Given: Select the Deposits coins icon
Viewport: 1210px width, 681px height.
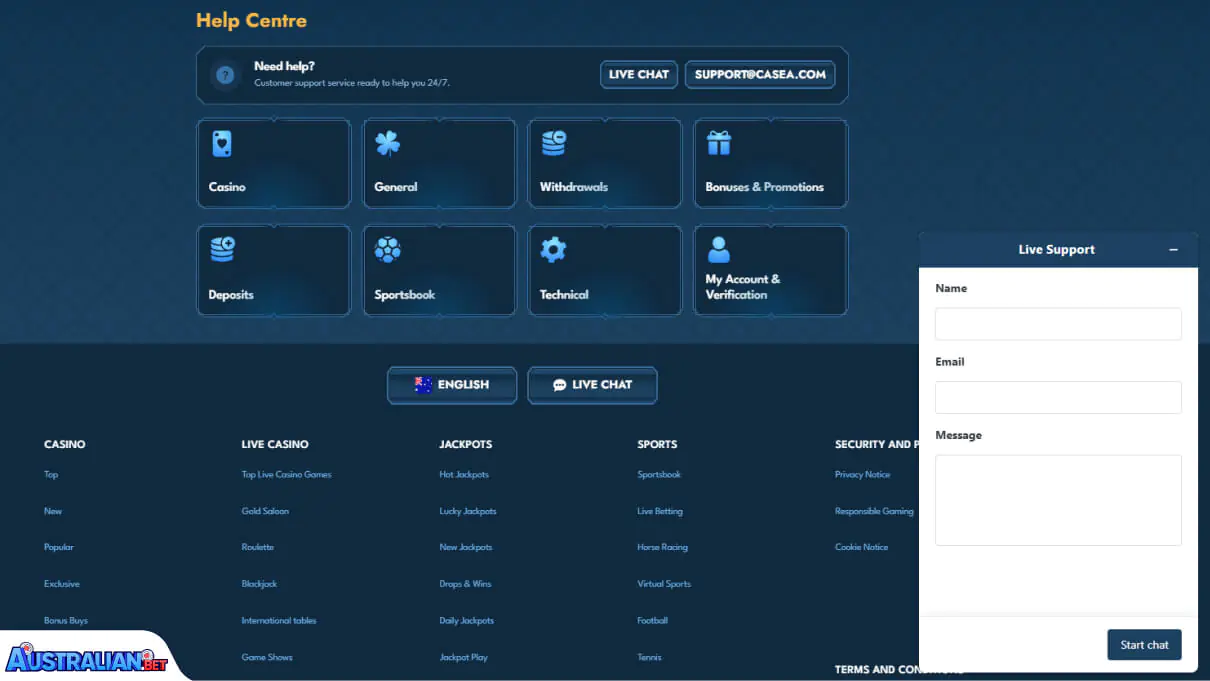Looking at the screenshot, I should point(222,250).
